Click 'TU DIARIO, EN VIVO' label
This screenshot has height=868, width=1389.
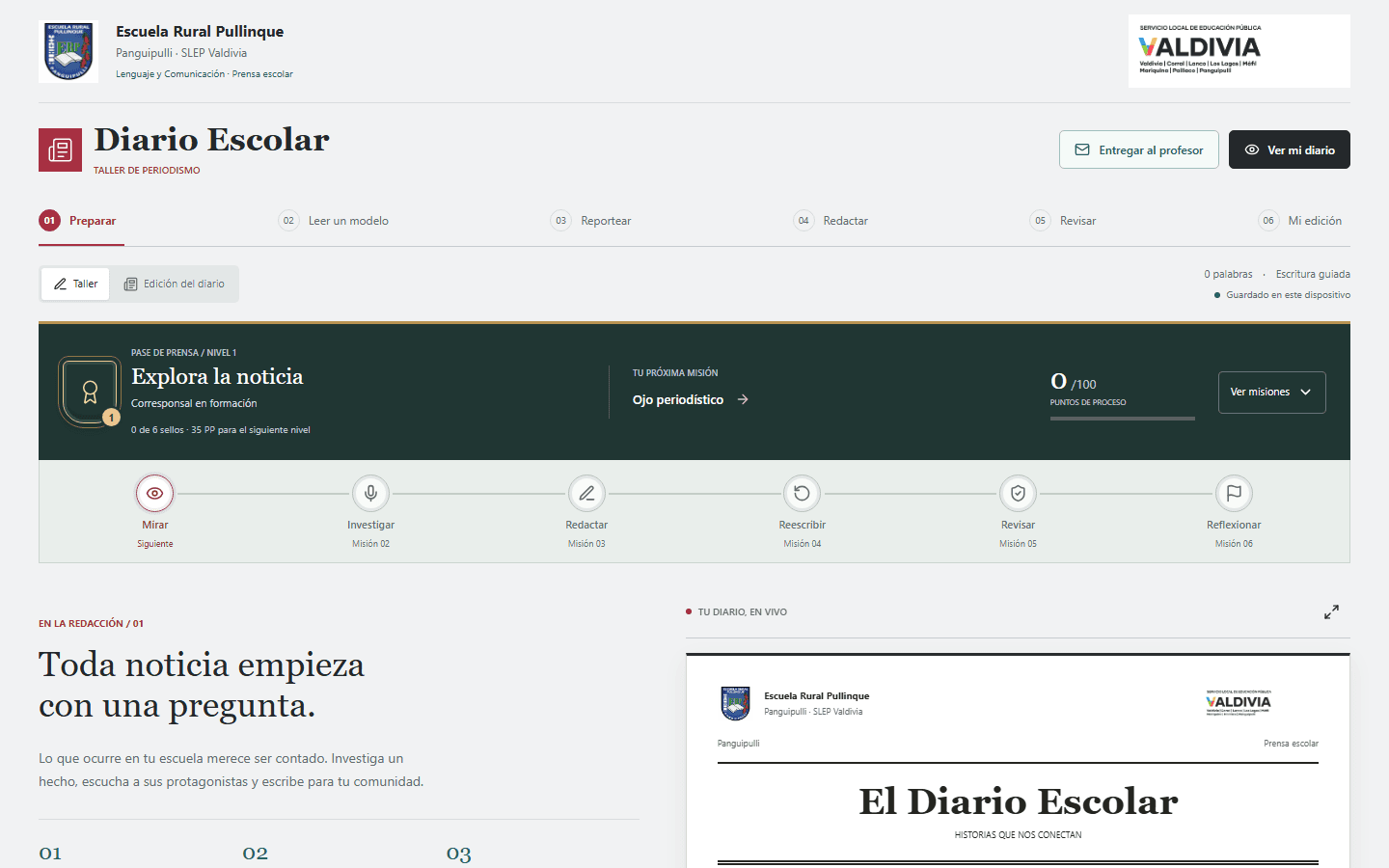(x=742, y=612)
